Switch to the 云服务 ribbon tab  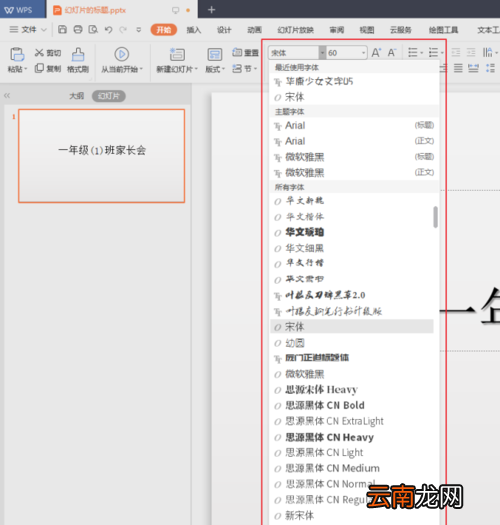point(401,30)
